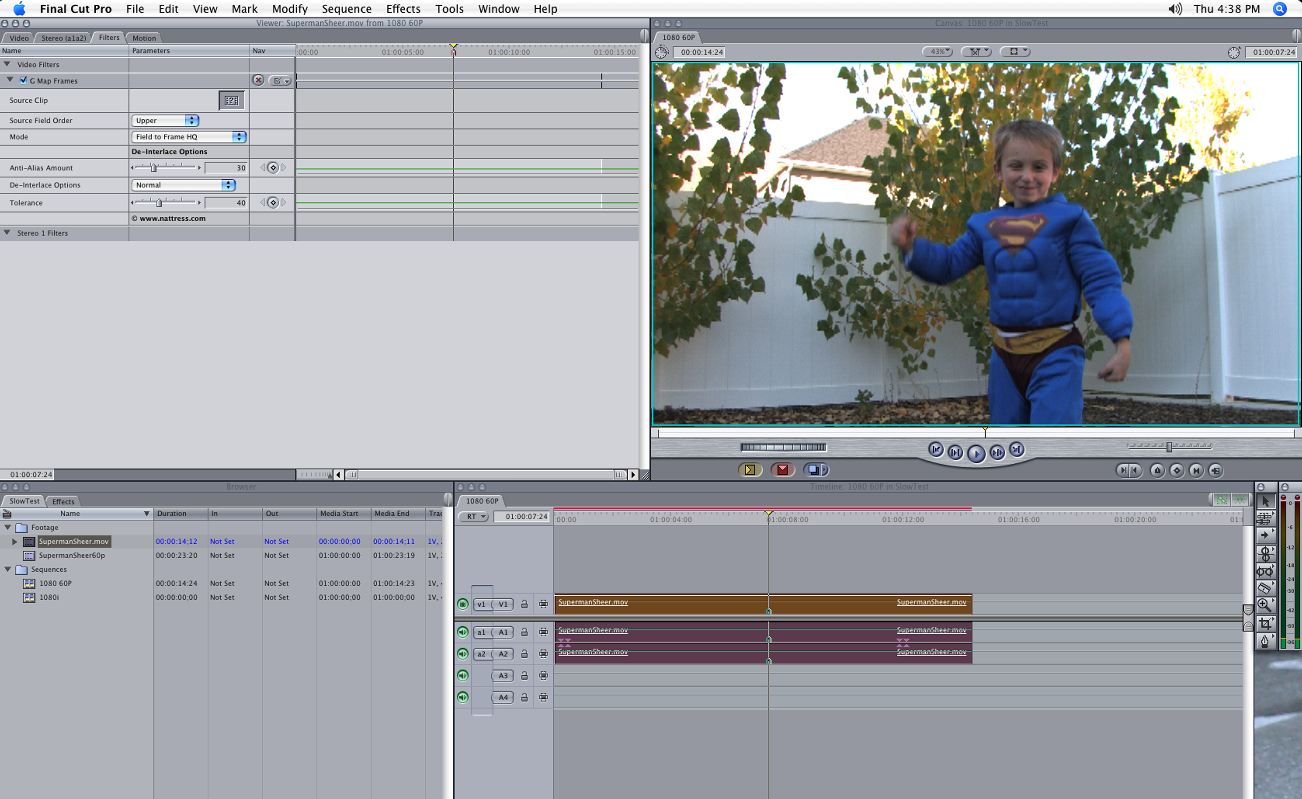
Task: Toggle A4 track audible control
Action: (x=463, y=697)
